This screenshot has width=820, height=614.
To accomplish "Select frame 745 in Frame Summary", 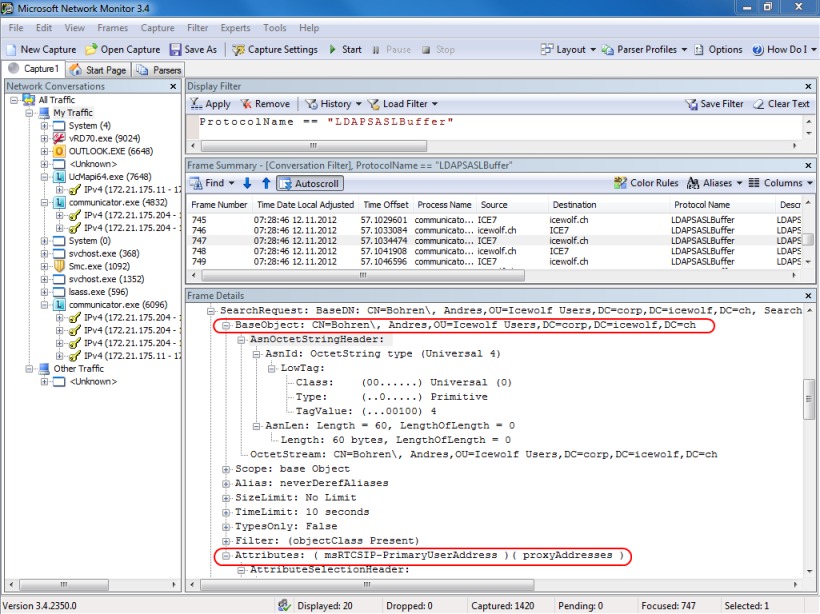I will (494, 220).
